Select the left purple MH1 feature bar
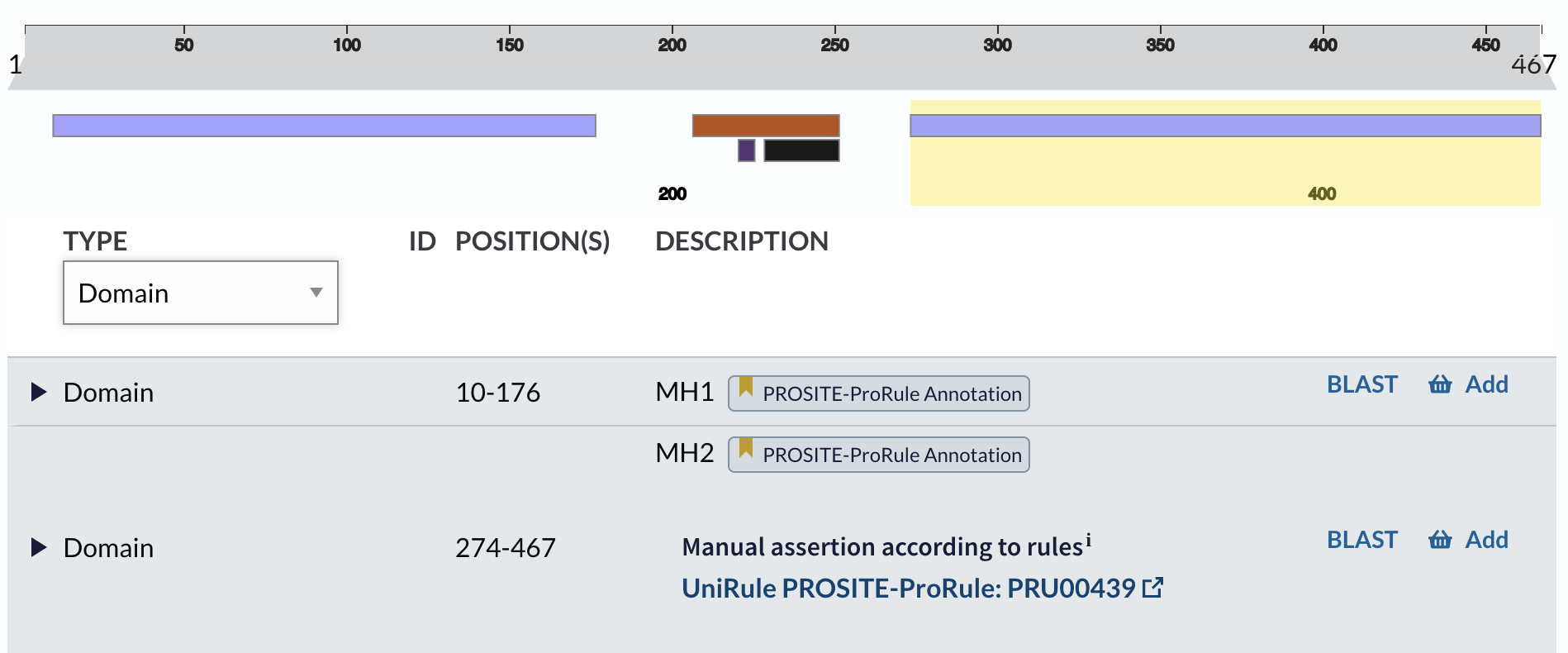 (324, 126)
